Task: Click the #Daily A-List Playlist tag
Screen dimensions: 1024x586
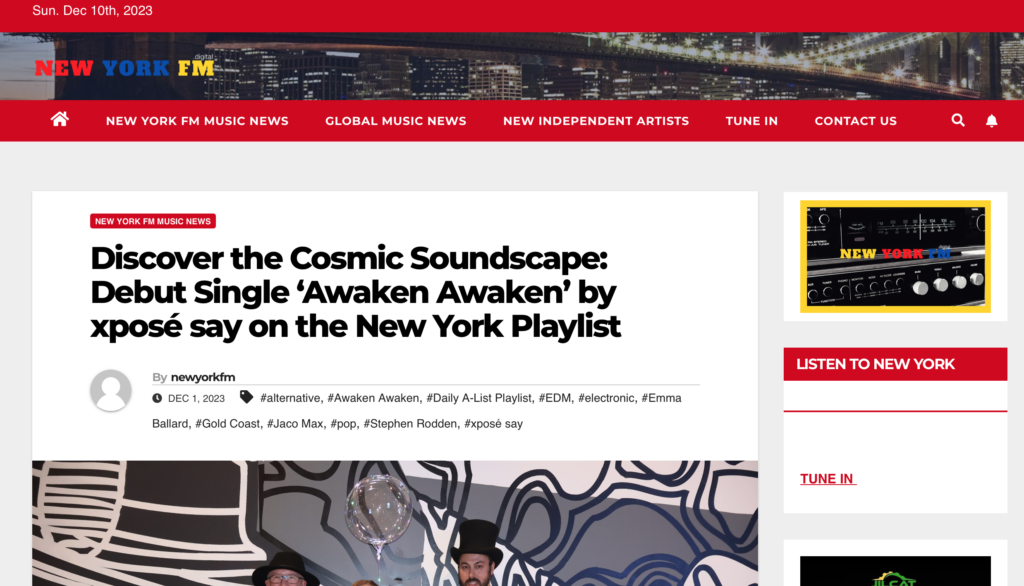Action: coord(479,398)
